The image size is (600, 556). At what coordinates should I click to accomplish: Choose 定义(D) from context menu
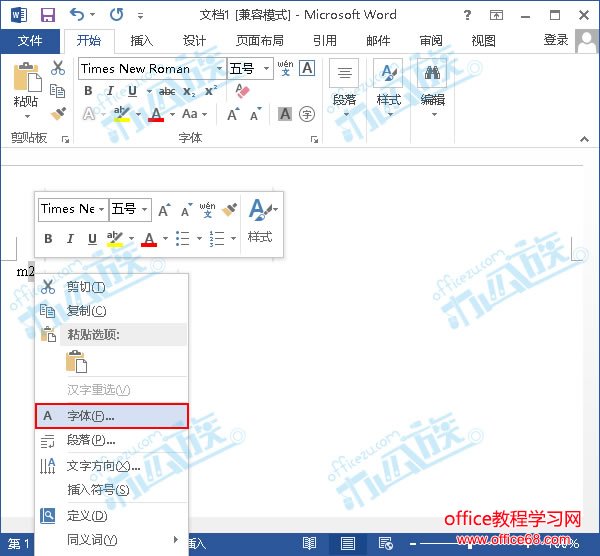111,516
